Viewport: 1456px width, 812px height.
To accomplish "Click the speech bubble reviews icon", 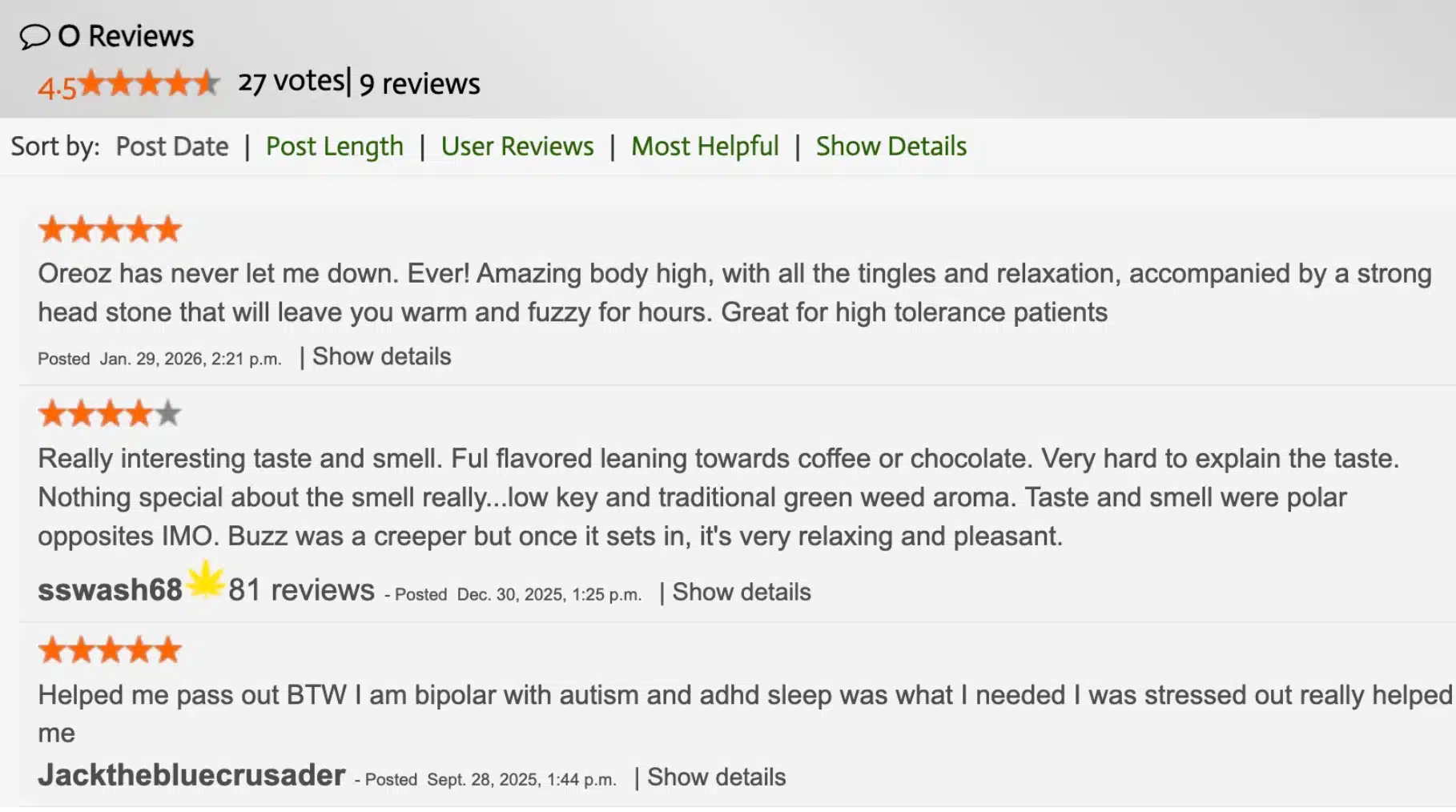I will pos(35,34).
